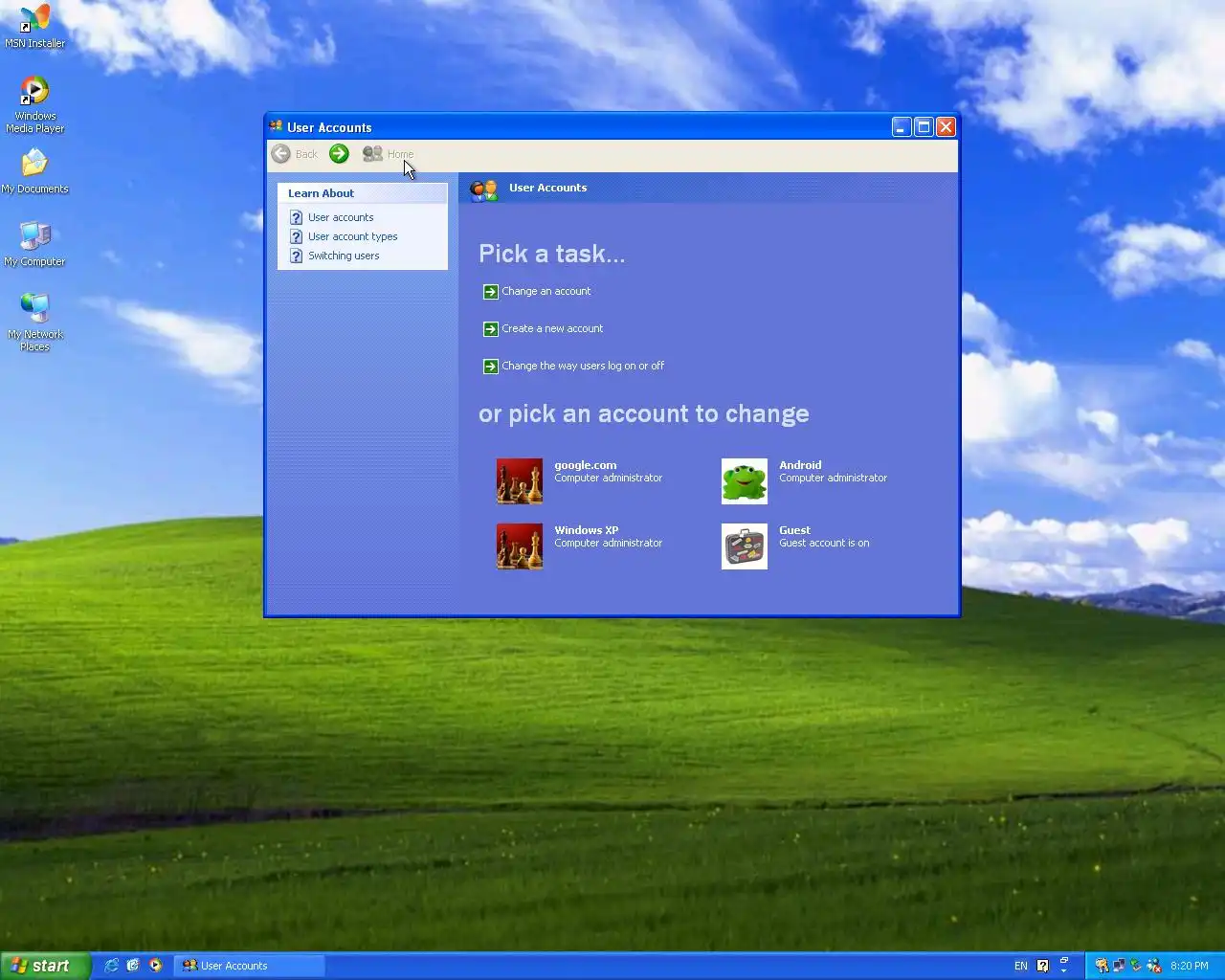Click green arrow icon next to Change an account
The width and height of the screenshot is (1225, 980).
coord(491,292)
